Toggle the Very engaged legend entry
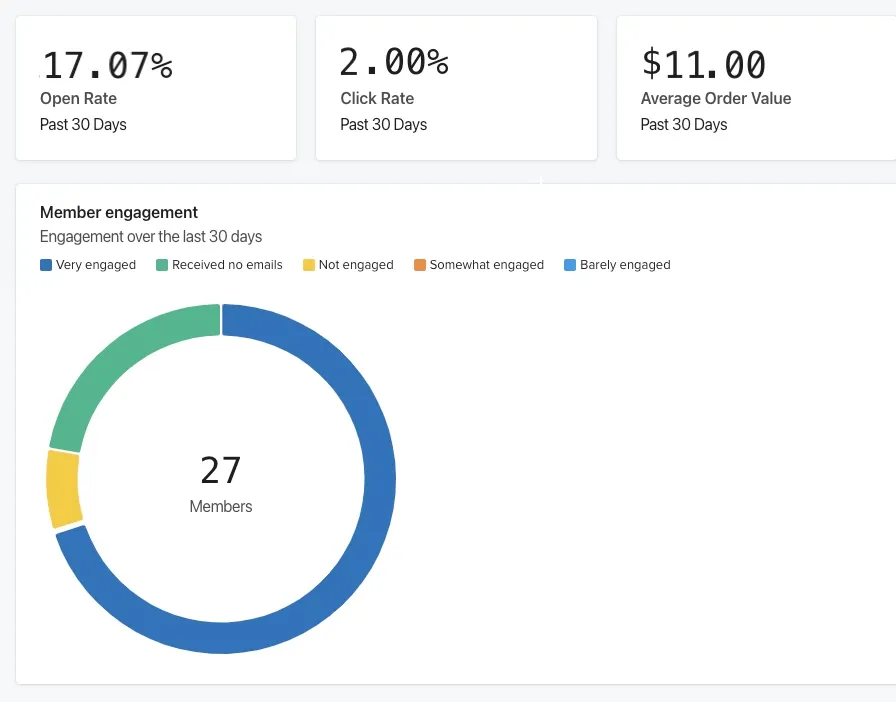The width and height of the screenshot is (896, 702). click(x=88, y=264)
